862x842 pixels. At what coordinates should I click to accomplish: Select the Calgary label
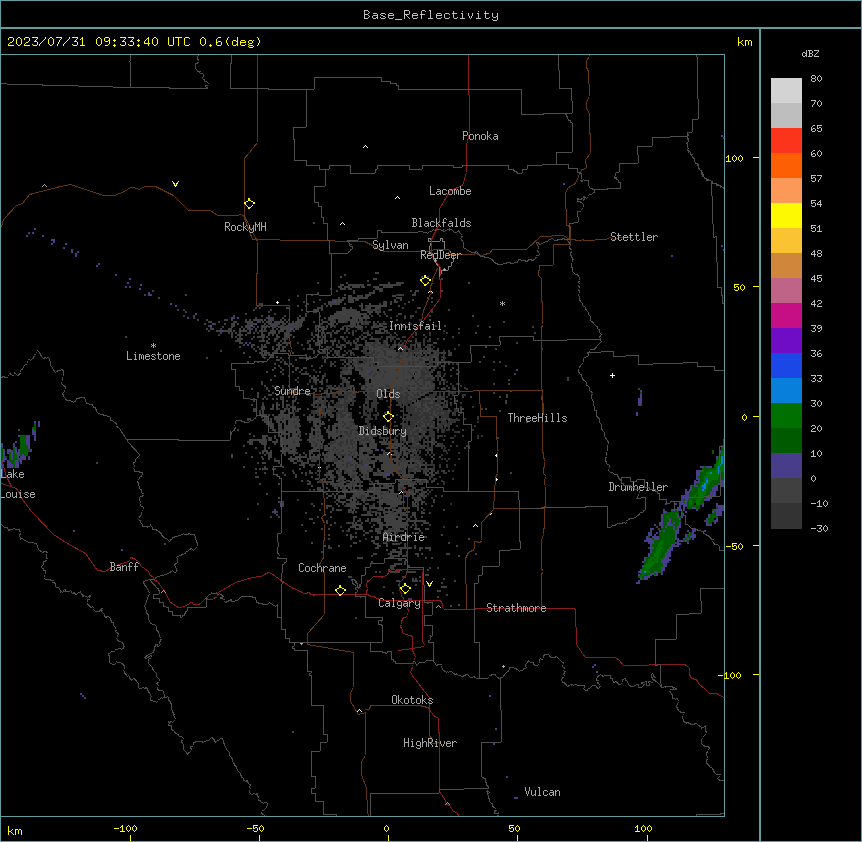[399, 603]
